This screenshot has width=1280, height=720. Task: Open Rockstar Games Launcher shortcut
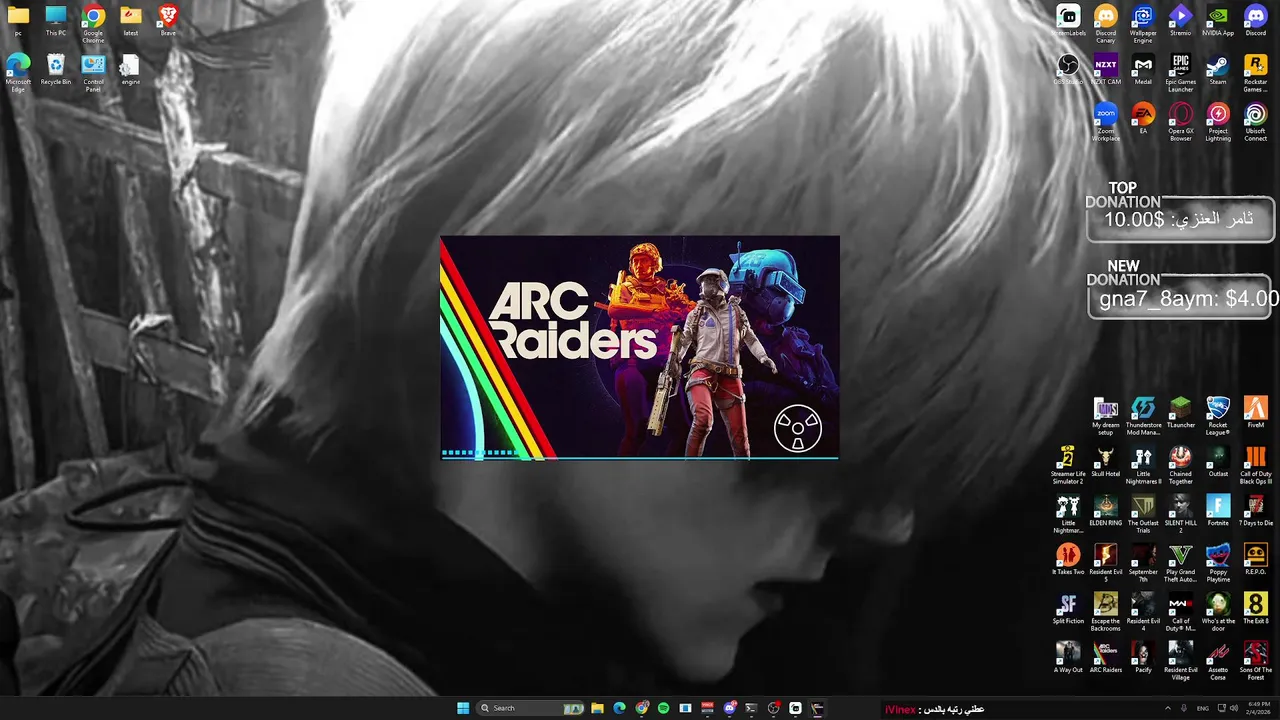point(1255,72)
